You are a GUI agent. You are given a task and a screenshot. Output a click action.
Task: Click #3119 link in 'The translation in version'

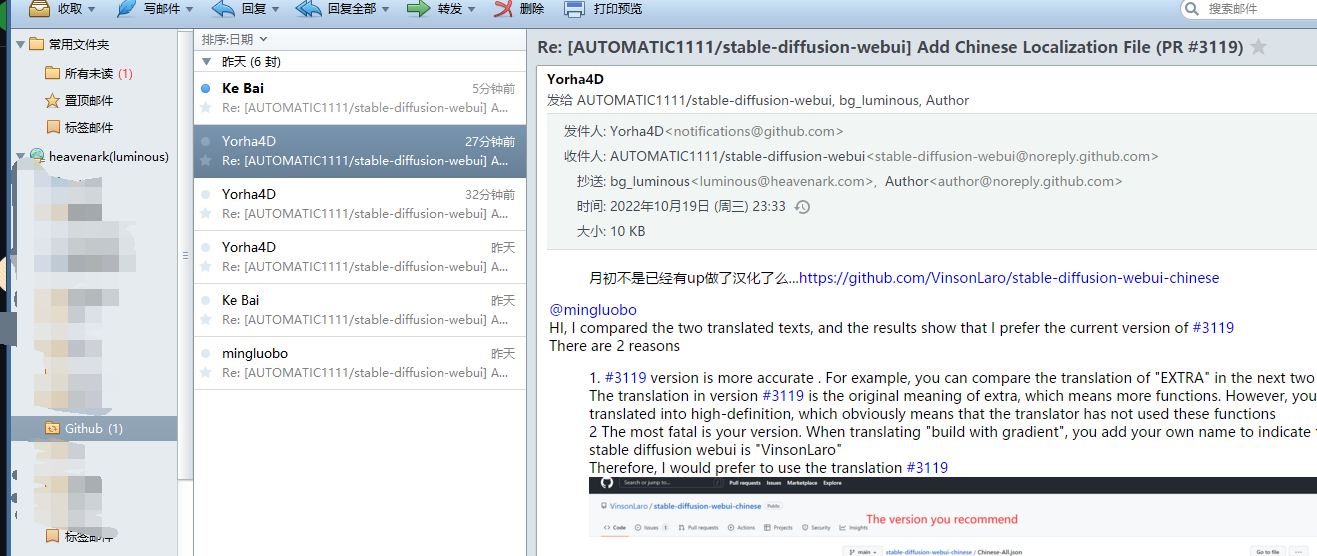pos(783,396)
